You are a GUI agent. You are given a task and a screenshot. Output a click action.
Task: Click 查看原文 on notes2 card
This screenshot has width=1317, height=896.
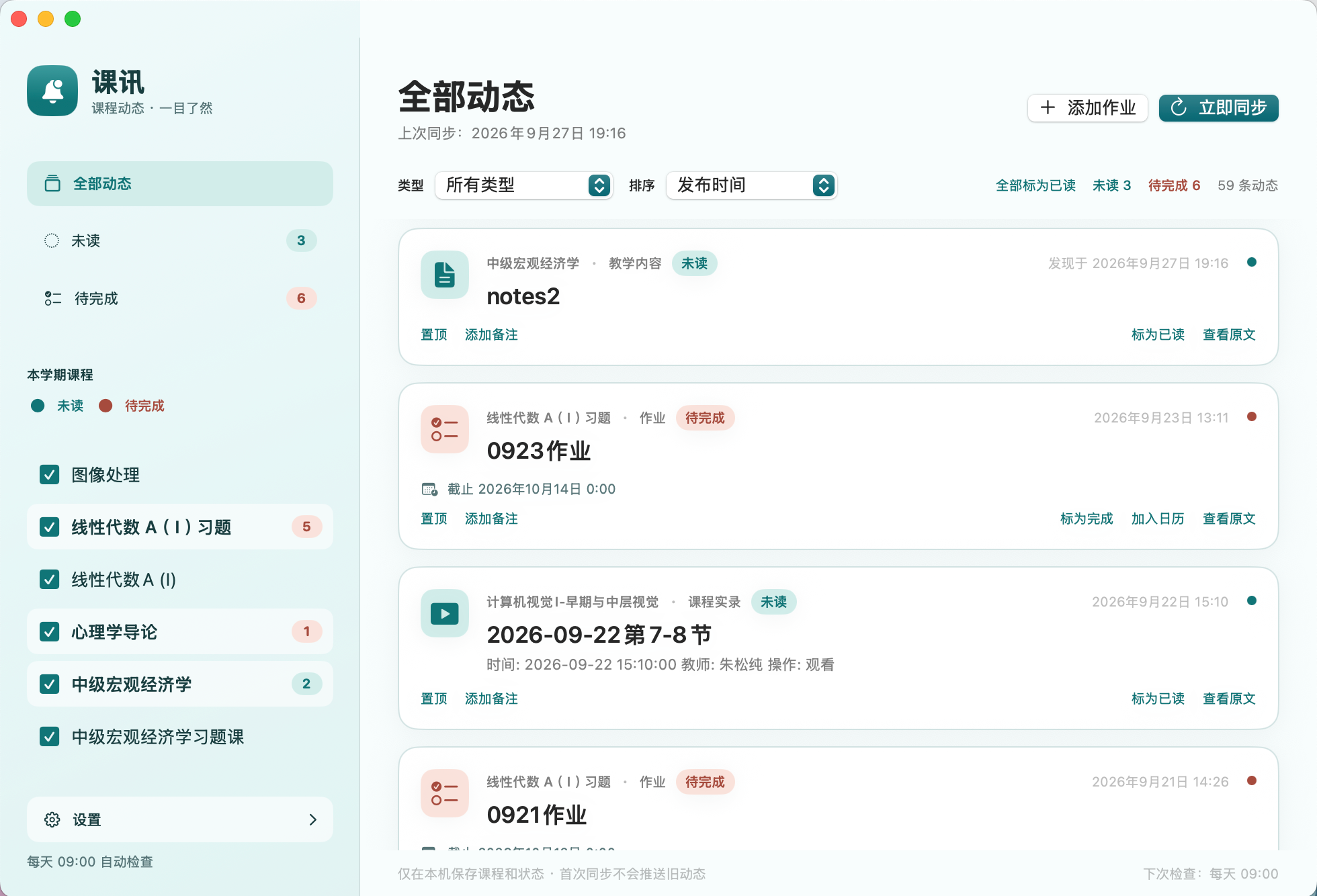point(1229,334)
